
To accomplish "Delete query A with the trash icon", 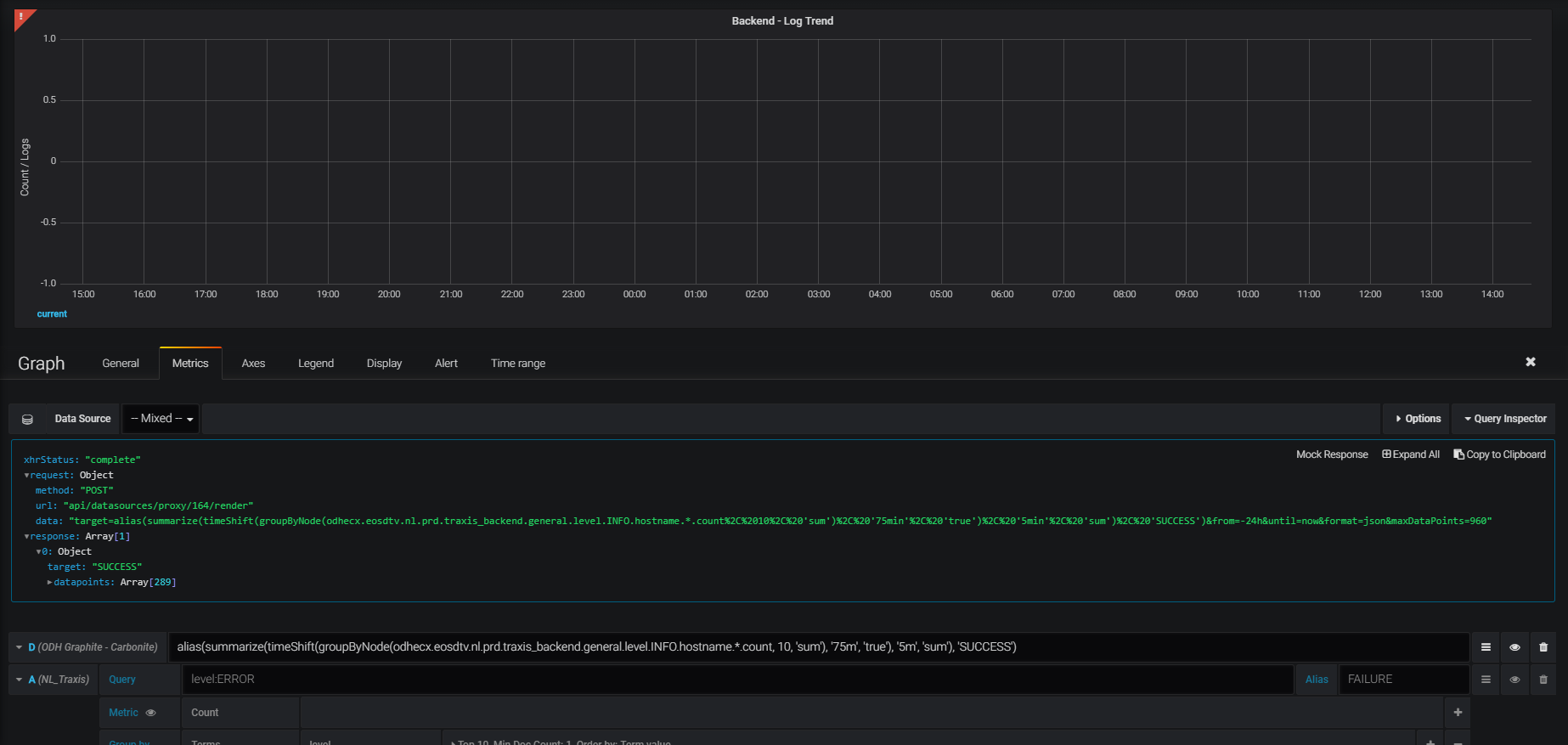I will coord(1543,680).
